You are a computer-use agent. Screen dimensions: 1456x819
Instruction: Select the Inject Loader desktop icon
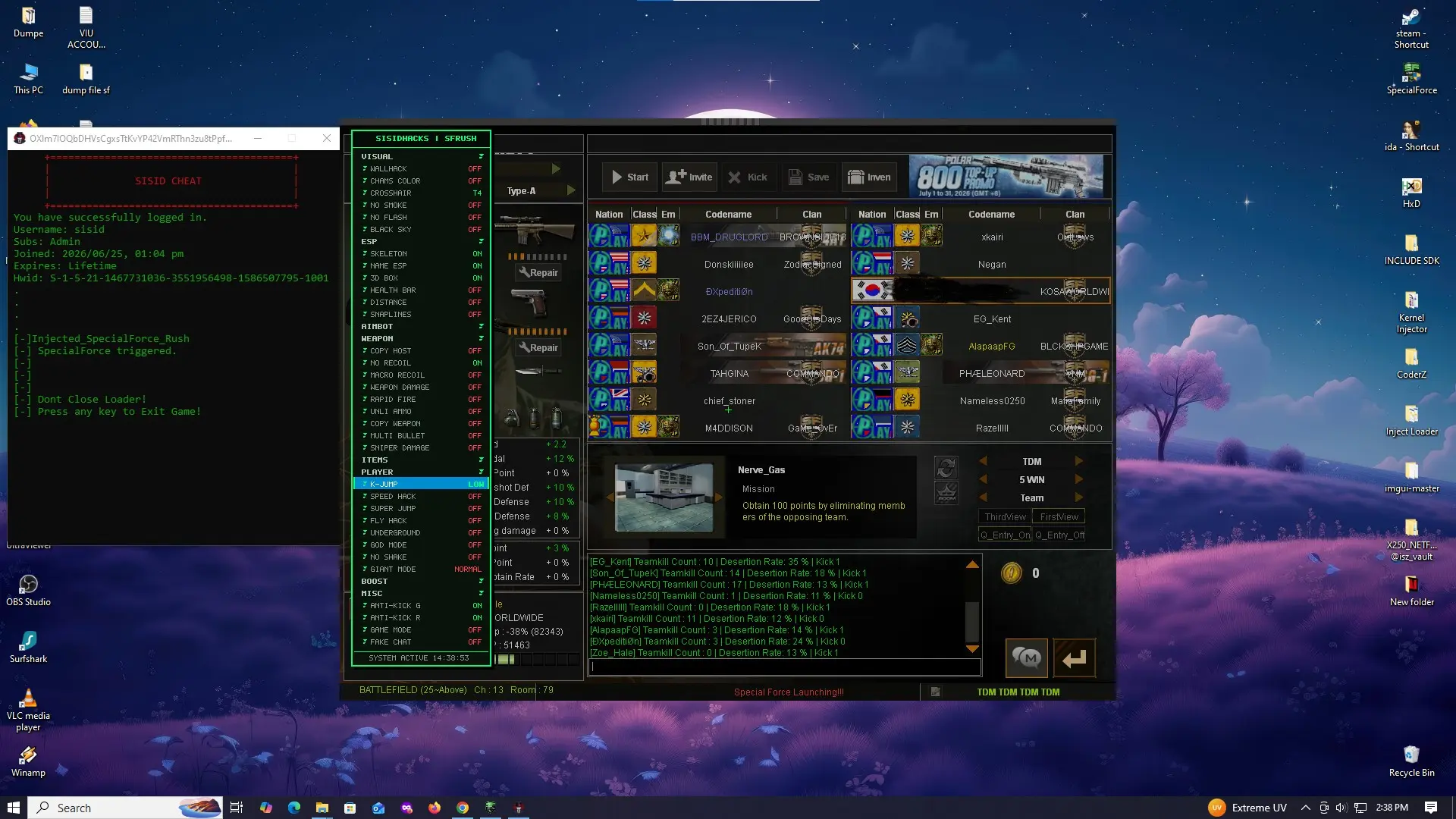1411,420
